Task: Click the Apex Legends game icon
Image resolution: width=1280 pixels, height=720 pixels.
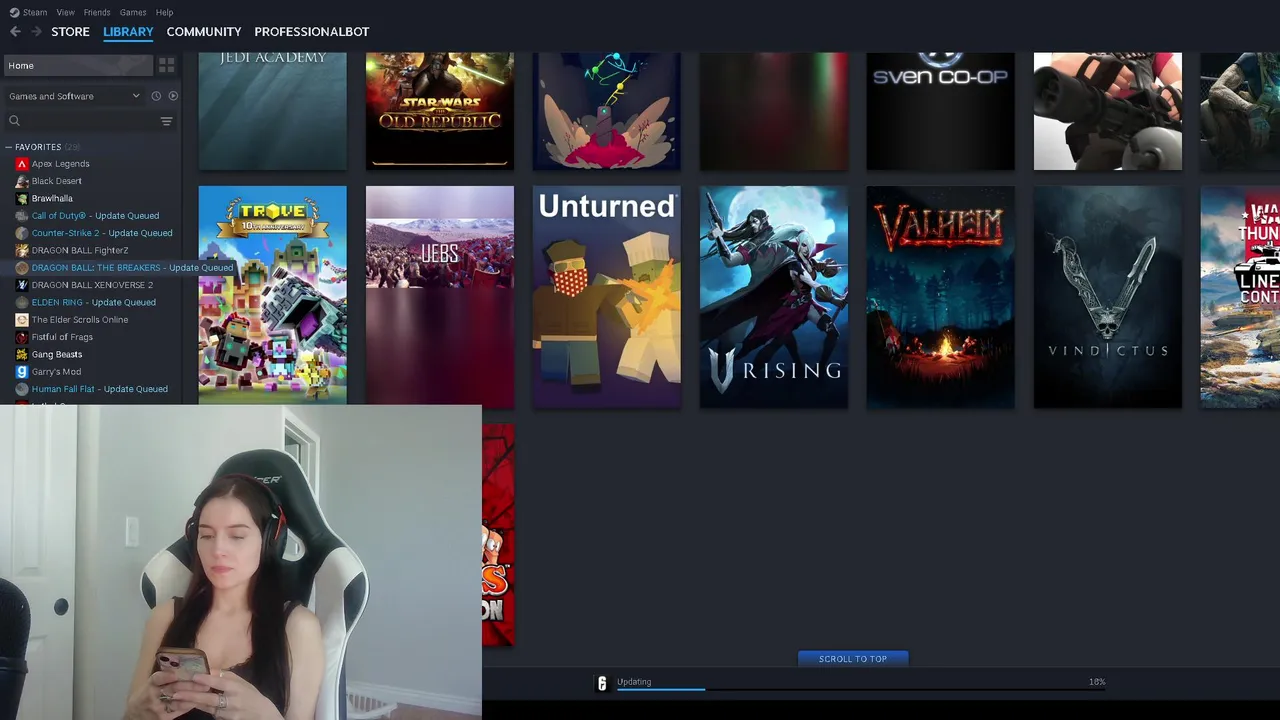Action: click(22, 164)
